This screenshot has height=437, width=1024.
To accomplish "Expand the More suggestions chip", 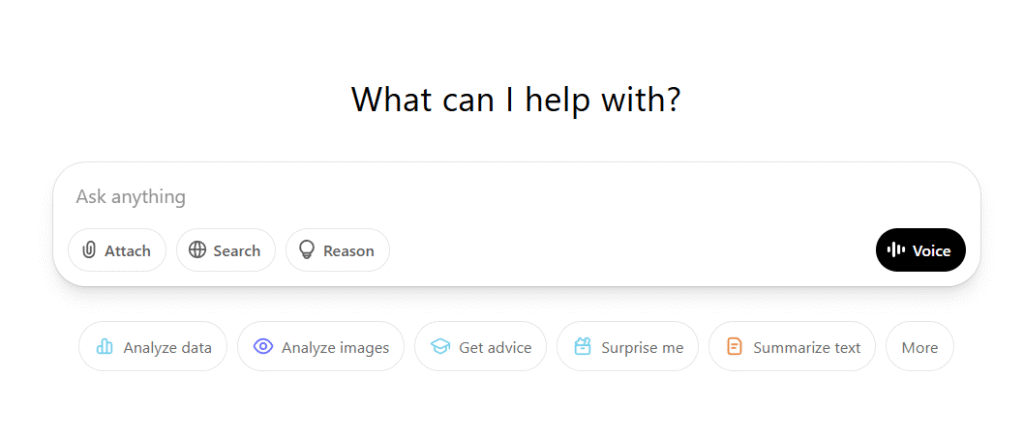I will 920,346.
